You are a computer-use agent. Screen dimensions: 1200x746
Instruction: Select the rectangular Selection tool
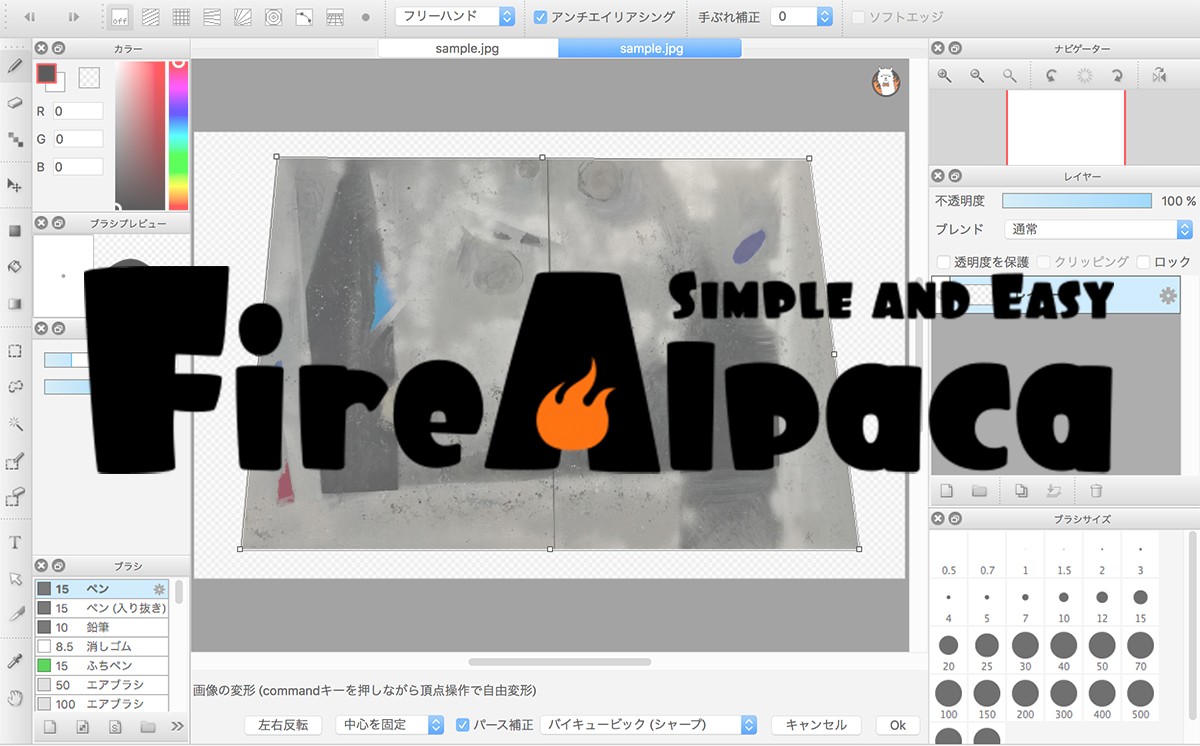(x=15, y=350)
